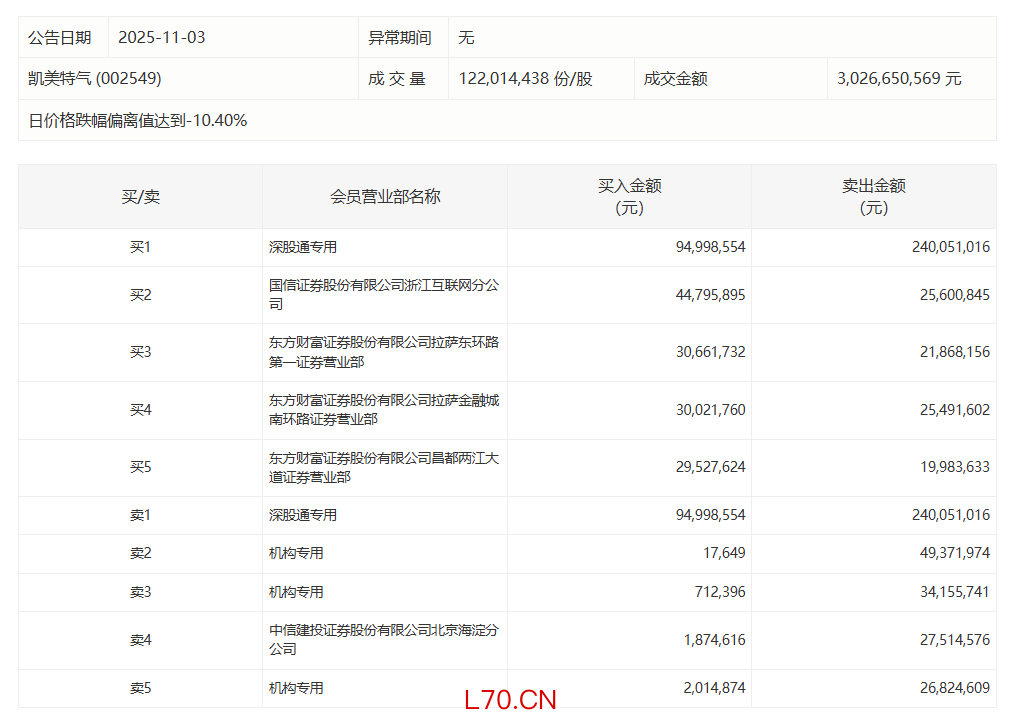Click the 会员营业部名称 column header
This screenshot has height=720, width=1021.
point(385,197)
